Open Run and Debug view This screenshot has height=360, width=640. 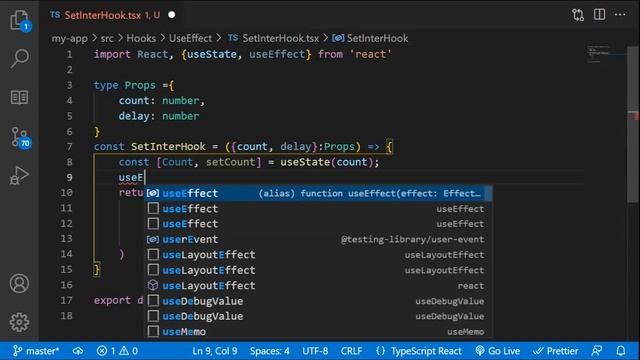pyautogui.click(x=19, y=176)
